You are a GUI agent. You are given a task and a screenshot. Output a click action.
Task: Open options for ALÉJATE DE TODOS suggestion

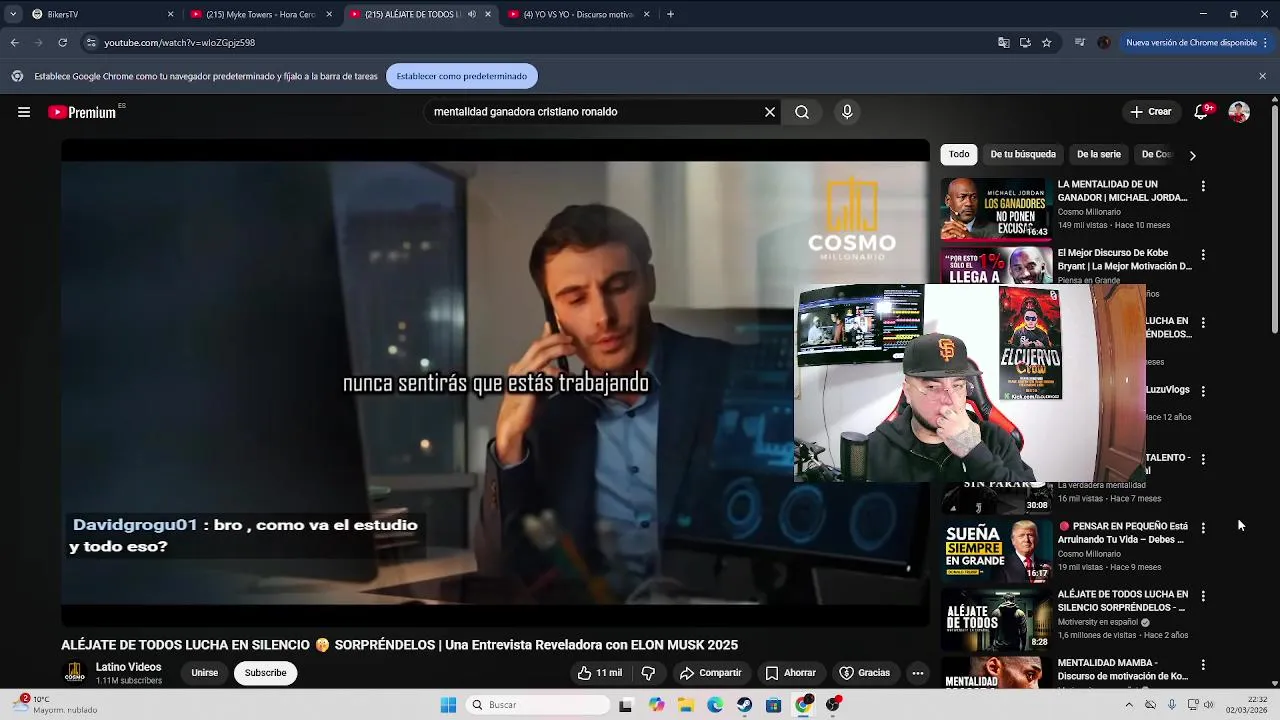pos(1203,596)
